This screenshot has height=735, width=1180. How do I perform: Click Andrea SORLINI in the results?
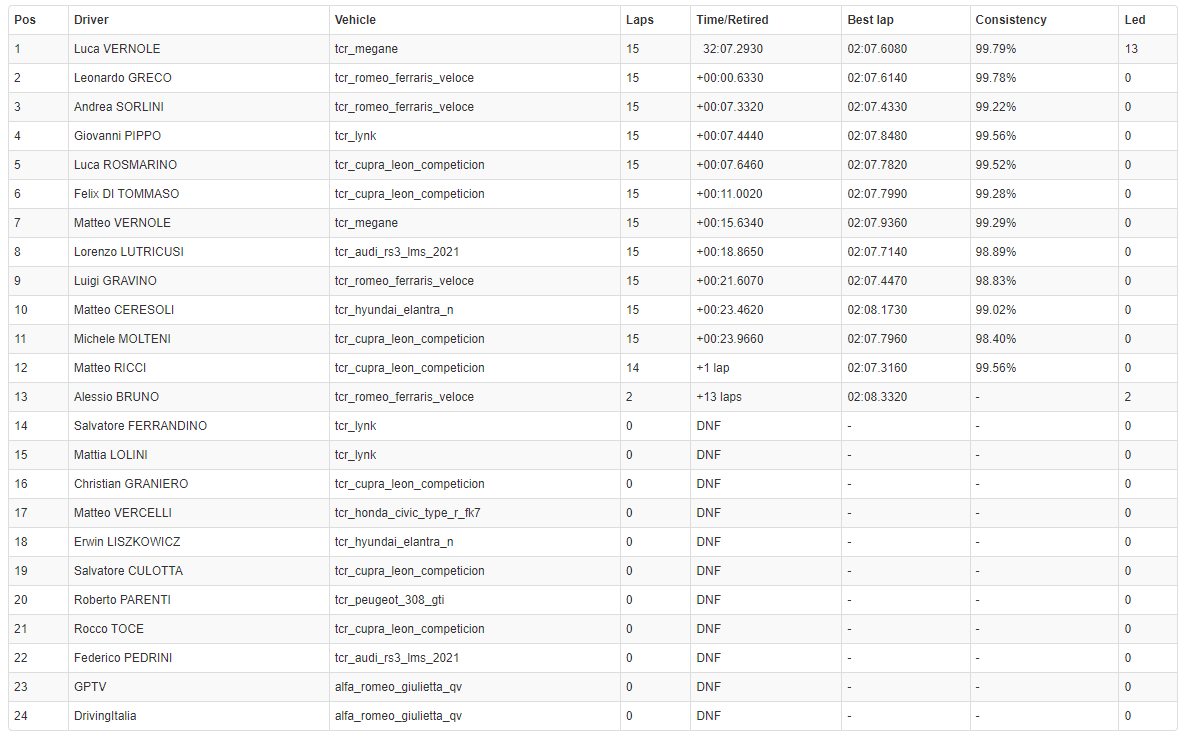(119, 107)
